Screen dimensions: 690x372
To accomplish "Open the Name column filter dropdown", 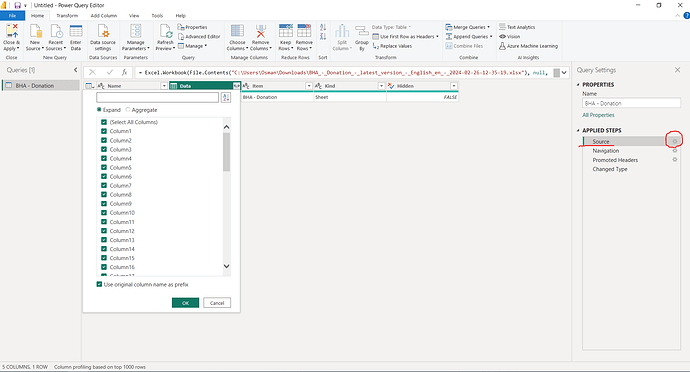I will click(164, 86).
